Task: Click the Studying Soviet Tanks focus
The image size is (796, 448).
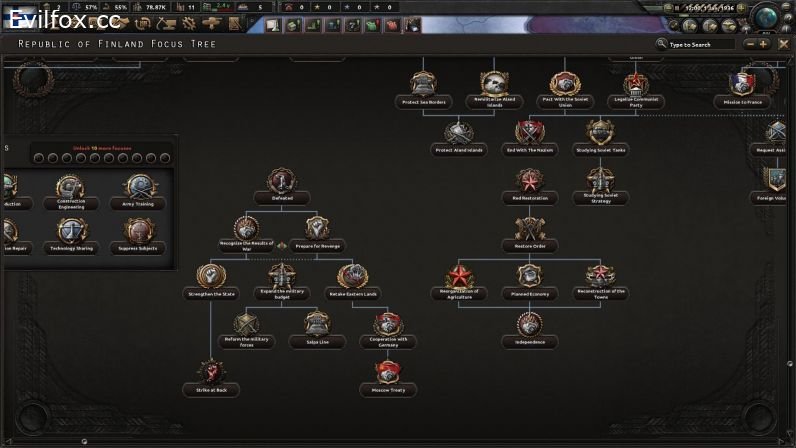Action: (x=600, y=133)
